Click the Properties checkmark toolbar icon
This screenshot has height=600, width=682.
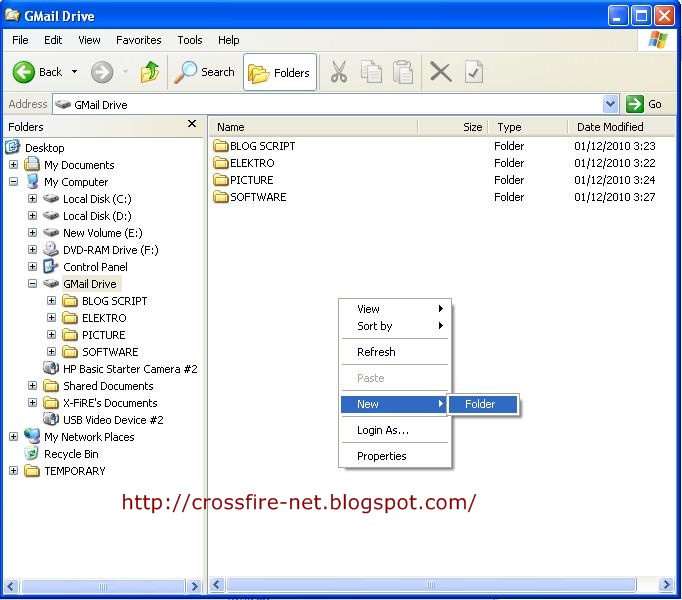474,72
